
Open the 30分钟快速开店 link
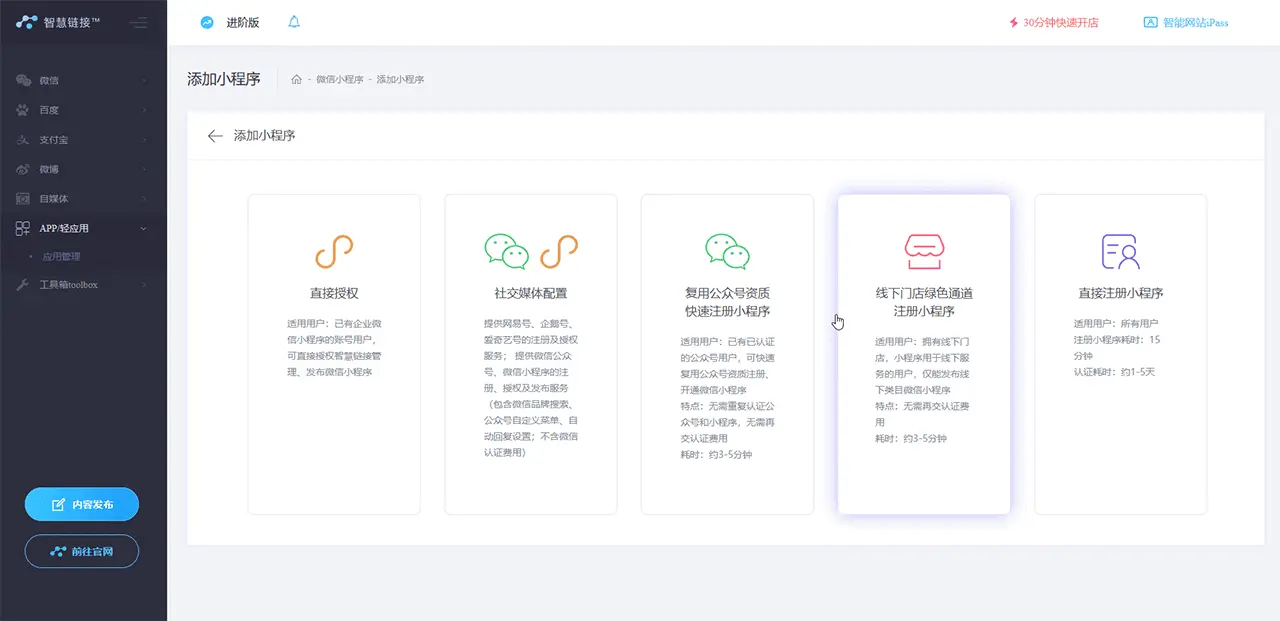click(x=1053, y=22)
